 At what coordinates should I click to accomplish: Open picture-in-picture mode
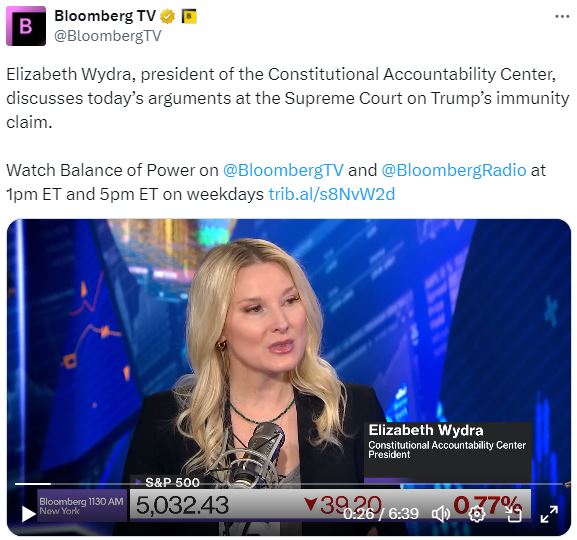513,514
